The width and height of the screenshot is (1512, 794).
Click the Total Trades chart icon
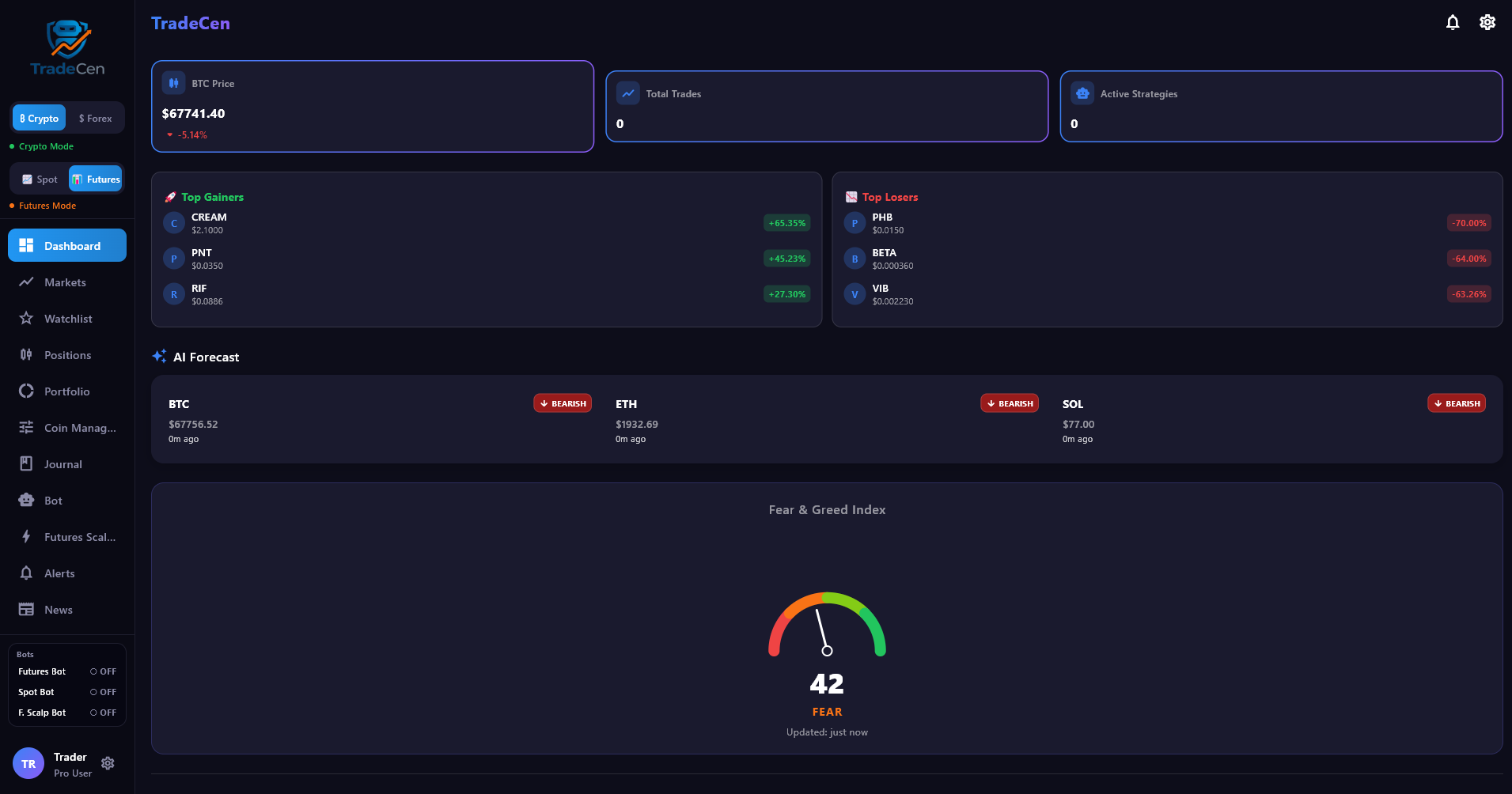[628, 93]
